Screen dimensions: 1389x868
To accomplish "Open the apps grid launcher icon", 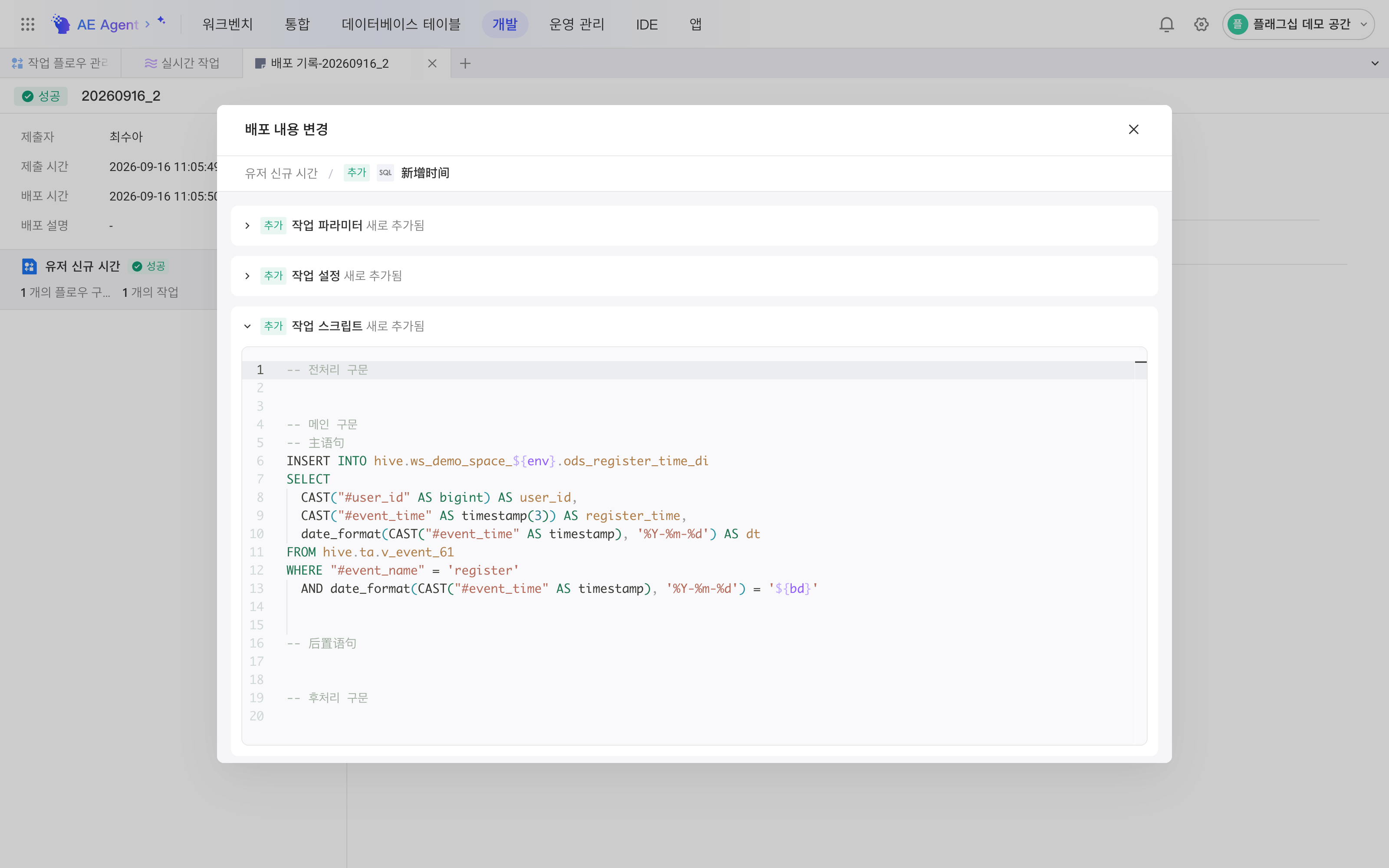I will tap(27, 24).
